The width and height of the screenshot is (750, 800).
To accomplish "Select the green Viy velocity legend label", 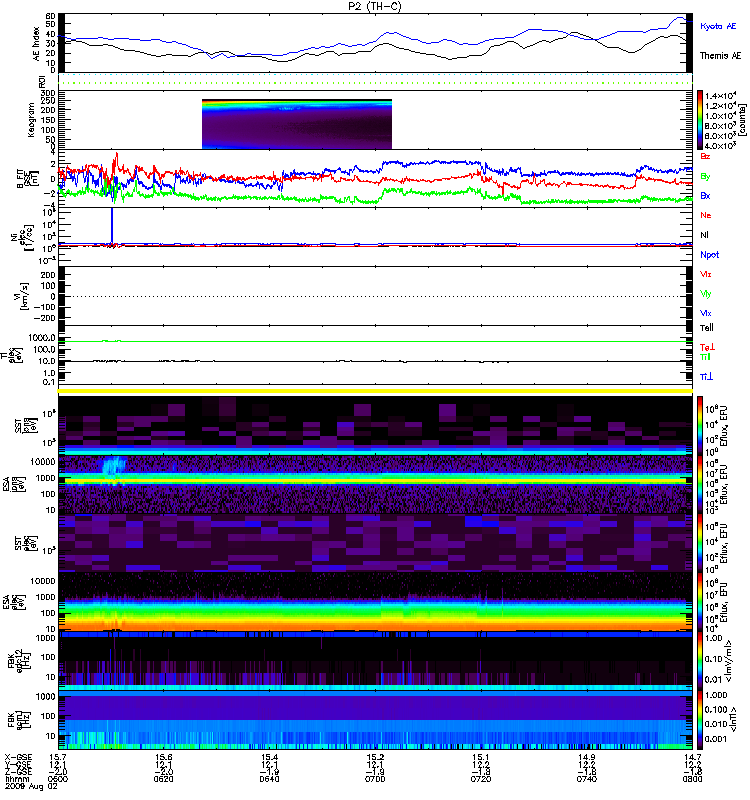I will click(706, 293).
